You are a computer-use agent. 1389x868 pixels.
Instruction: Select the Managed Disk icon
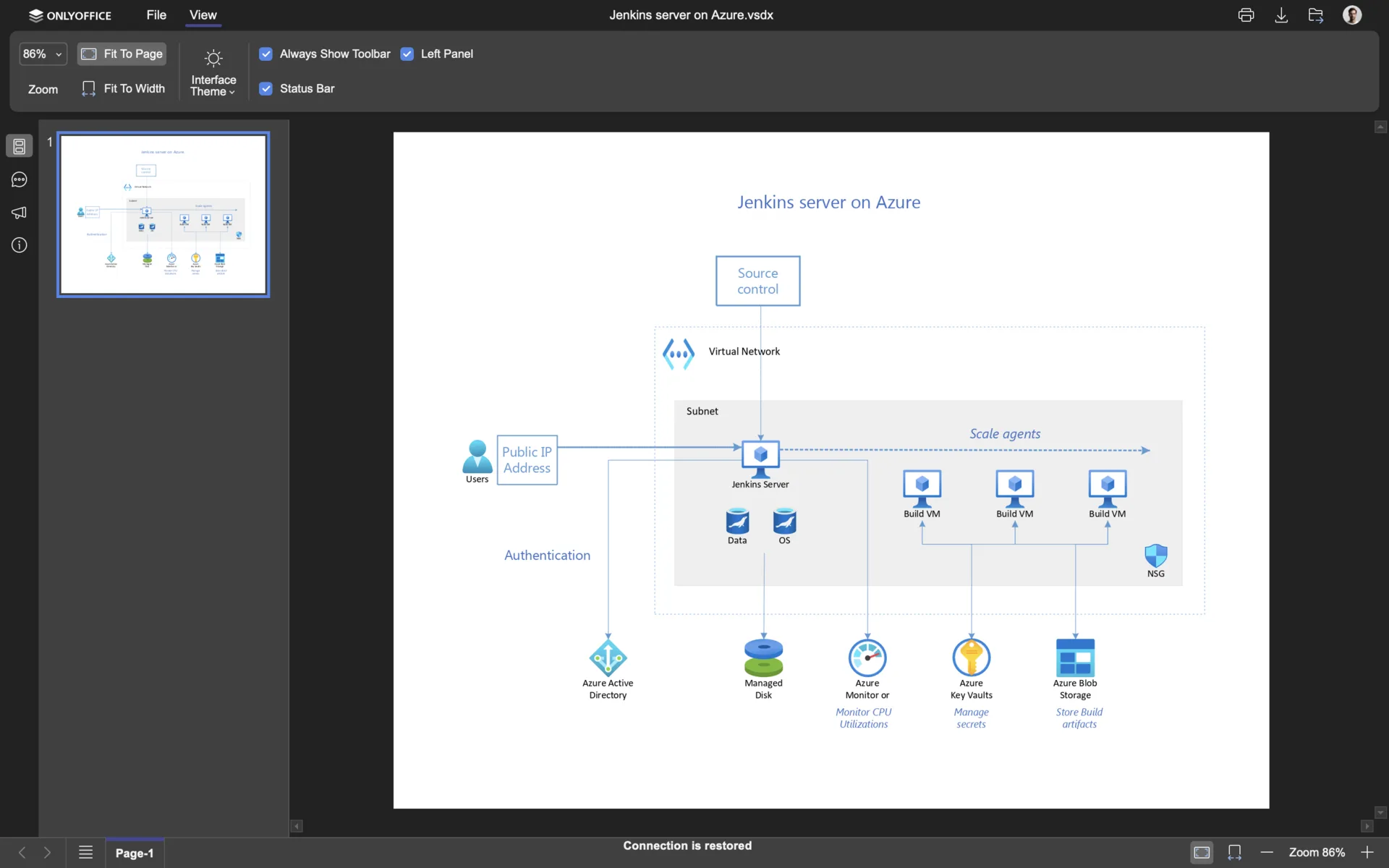point(763,657)
